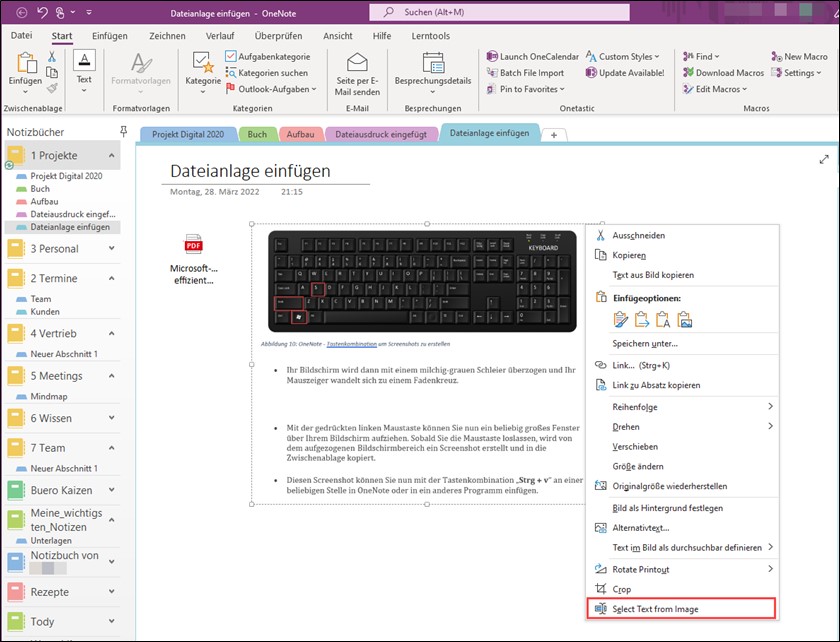Click the Cut scissors icon in ribbon
This screenshot has width=840, height=642.
point(52,56)
